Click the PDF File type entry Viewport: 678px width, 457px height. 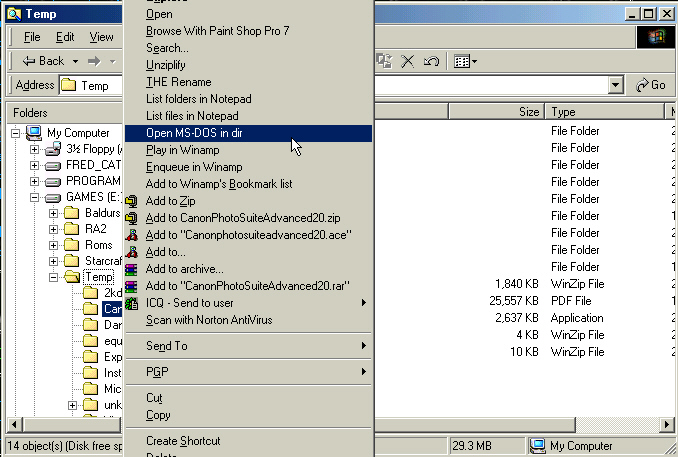571,301
